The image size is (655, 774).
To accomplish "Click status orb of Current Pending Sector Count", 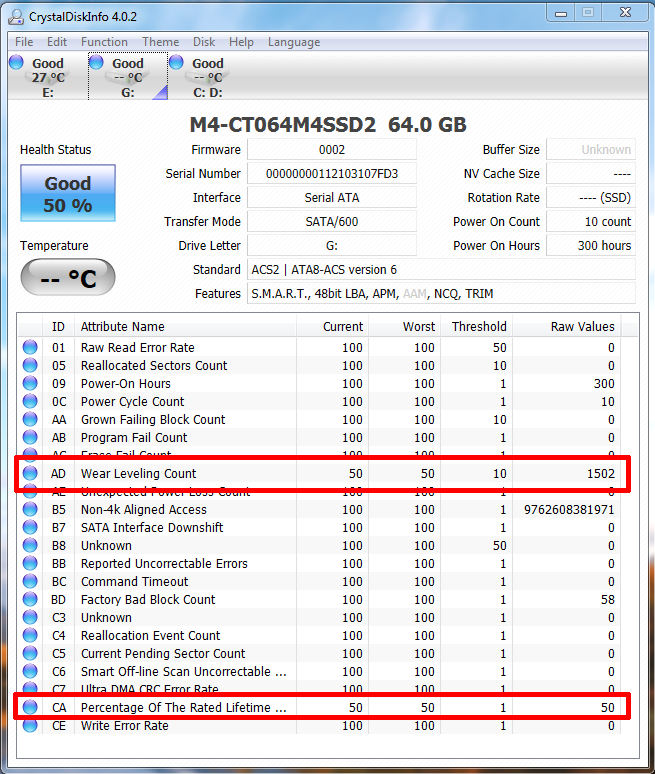I will click(x=30, y=653).
